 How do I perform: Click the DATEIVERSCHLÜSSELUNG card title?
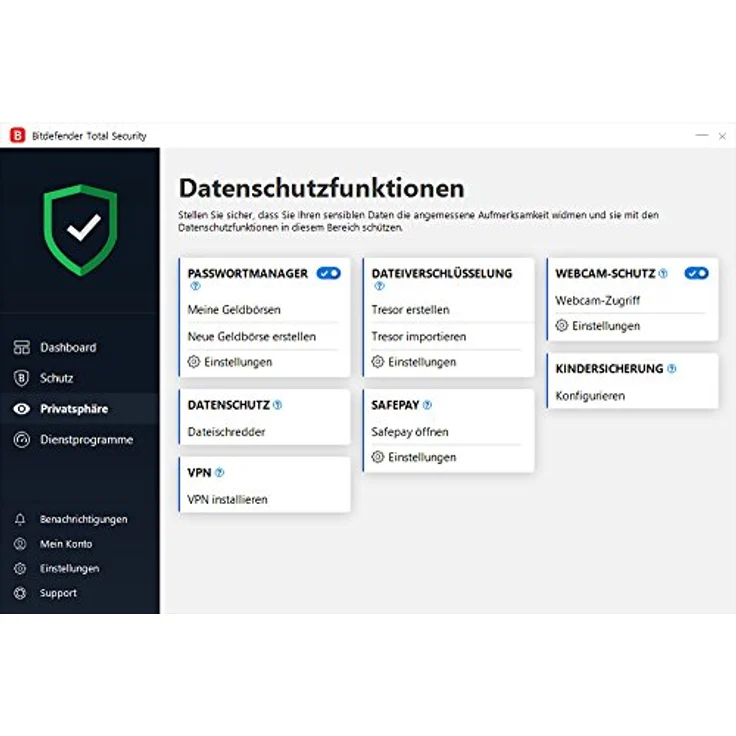pos(442,273)
